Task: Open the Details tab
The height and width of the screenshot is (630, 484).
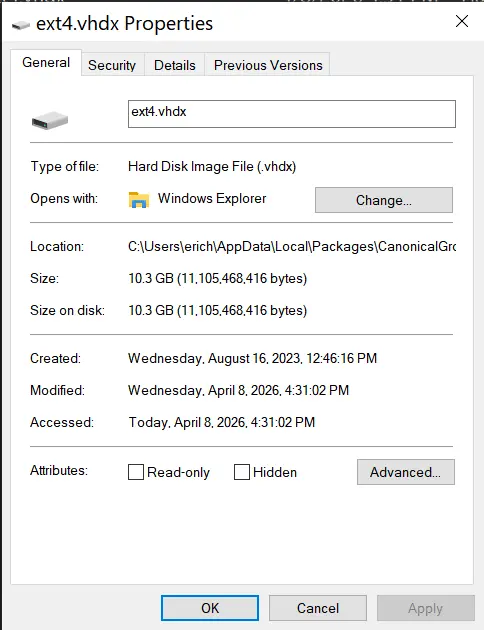Action: (x=175, y=65)
